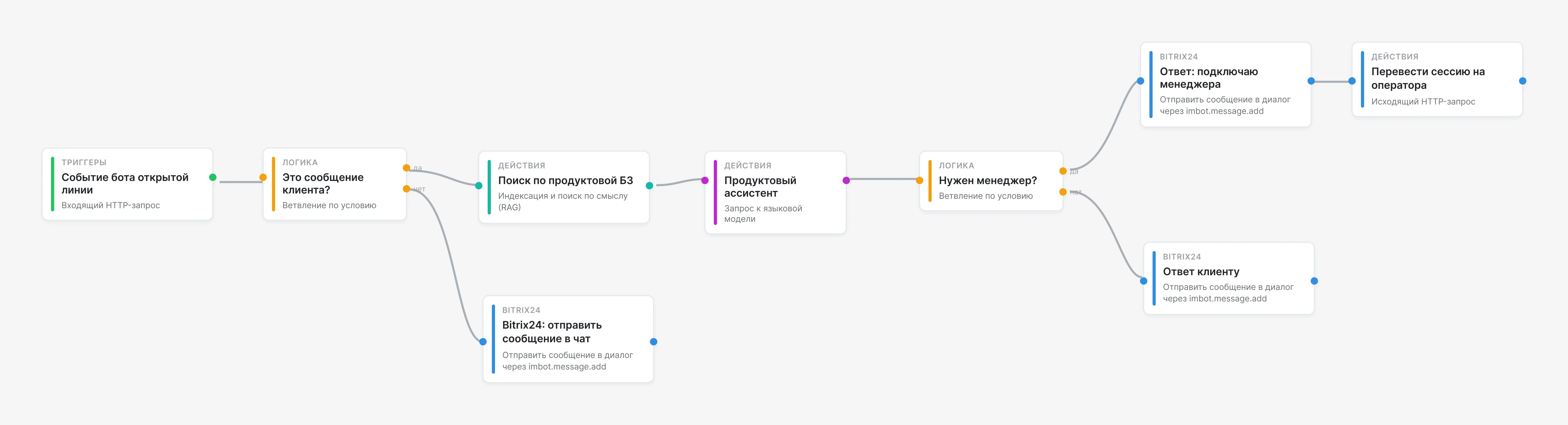The height and width of the screenshot is (425, 1568).
Task: Click "да" output port of "Это сообщение клиента?"
Action: tap(407, 168)
